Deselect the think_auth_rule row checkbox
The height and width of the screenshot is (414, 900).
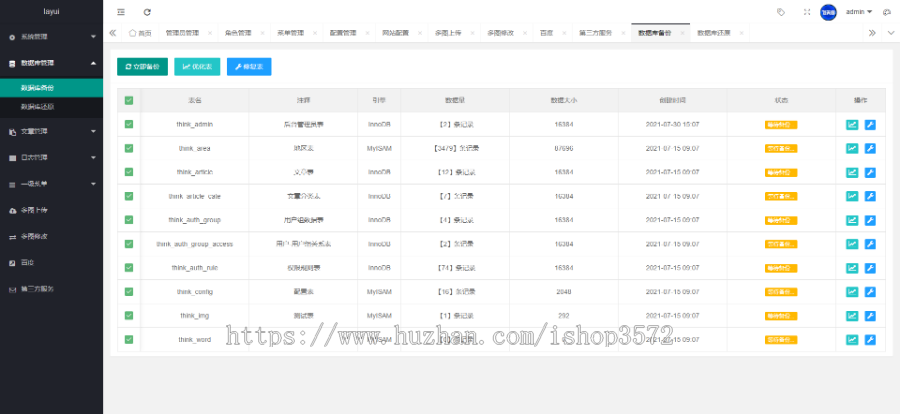129,268
